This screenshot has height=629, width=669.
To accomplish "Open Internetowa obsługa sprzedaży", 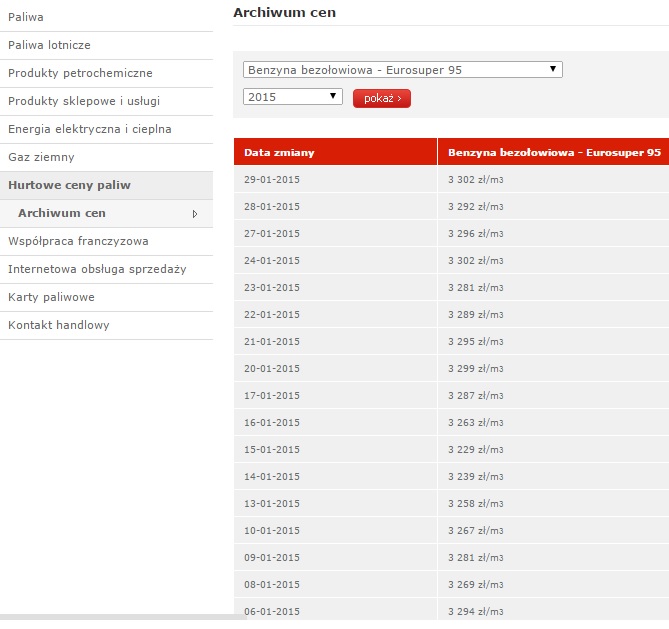I will click(x=97, y=269).
